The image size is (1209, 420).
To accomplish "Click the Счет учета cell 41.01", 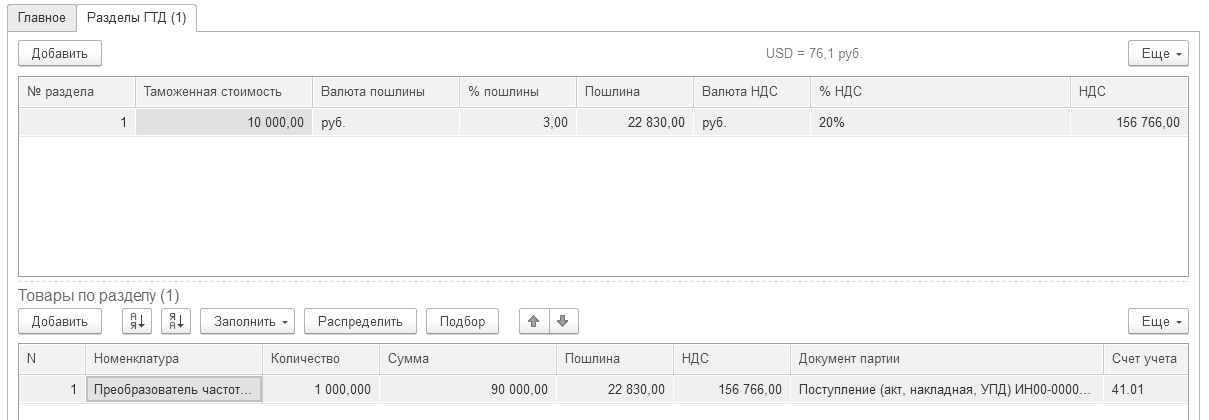I will (1144, 389).
